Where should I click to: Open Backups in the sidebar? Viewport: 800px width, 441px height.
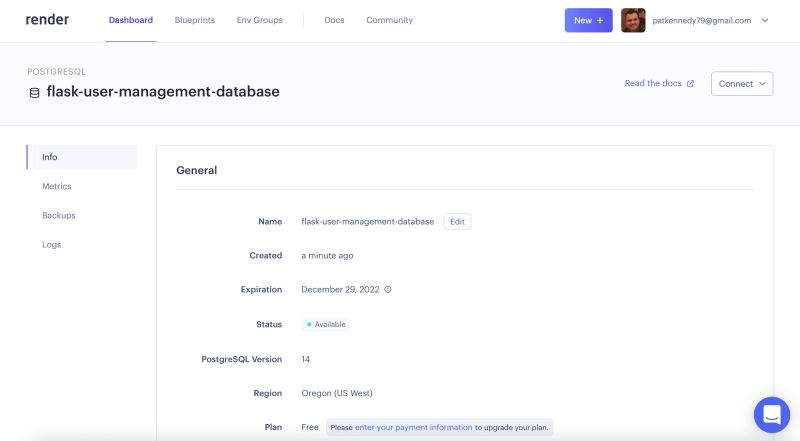click(59, 215)
